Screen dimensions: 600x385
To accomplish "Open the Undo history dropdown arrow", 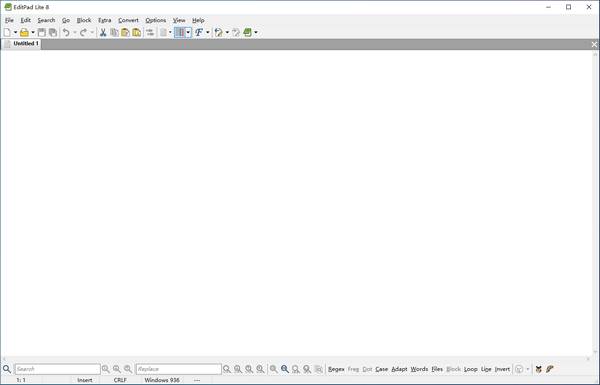I will 75,33.
